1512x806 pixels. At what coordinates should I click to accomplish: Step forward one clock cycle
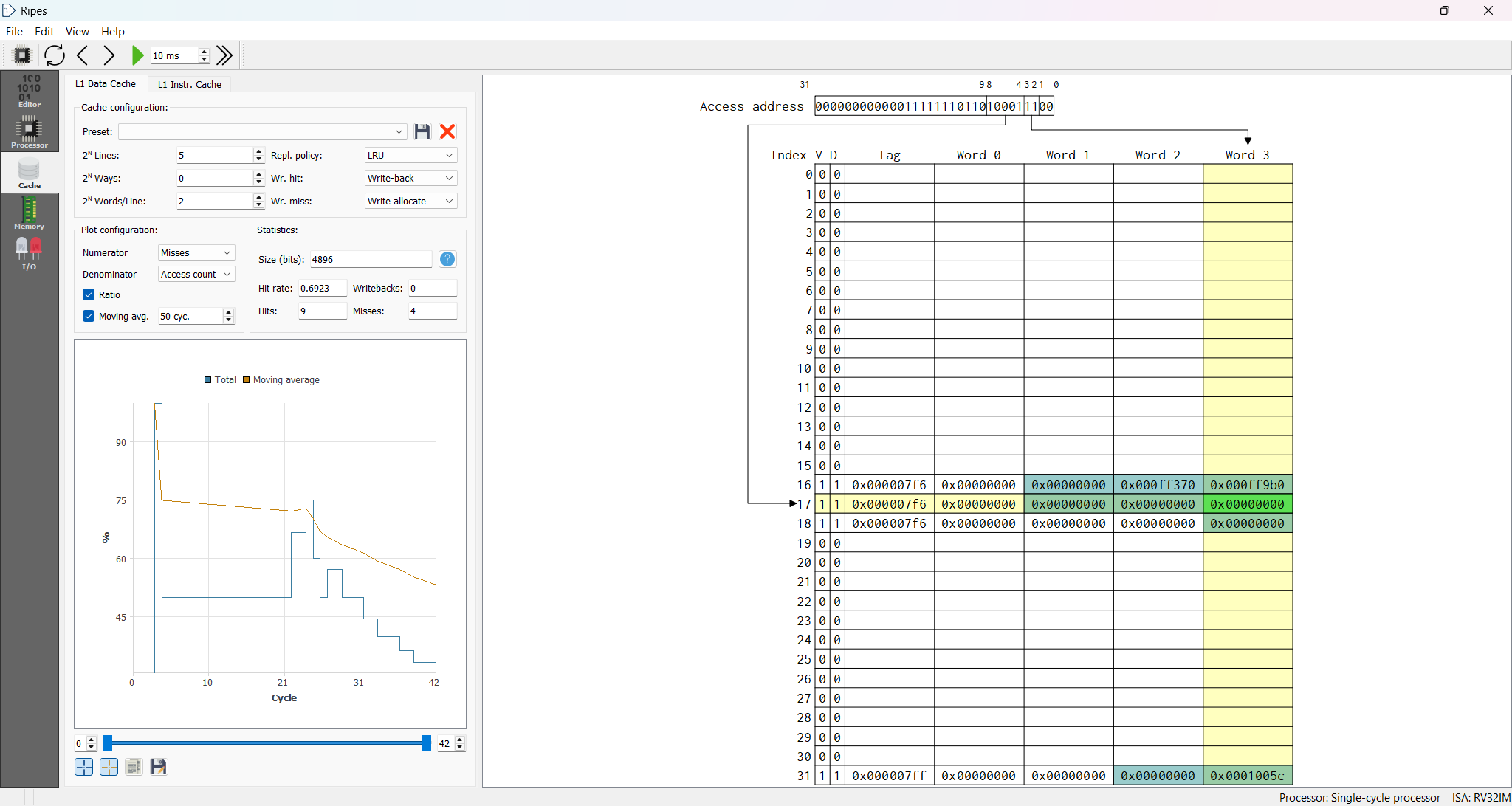tap(109, 55)
